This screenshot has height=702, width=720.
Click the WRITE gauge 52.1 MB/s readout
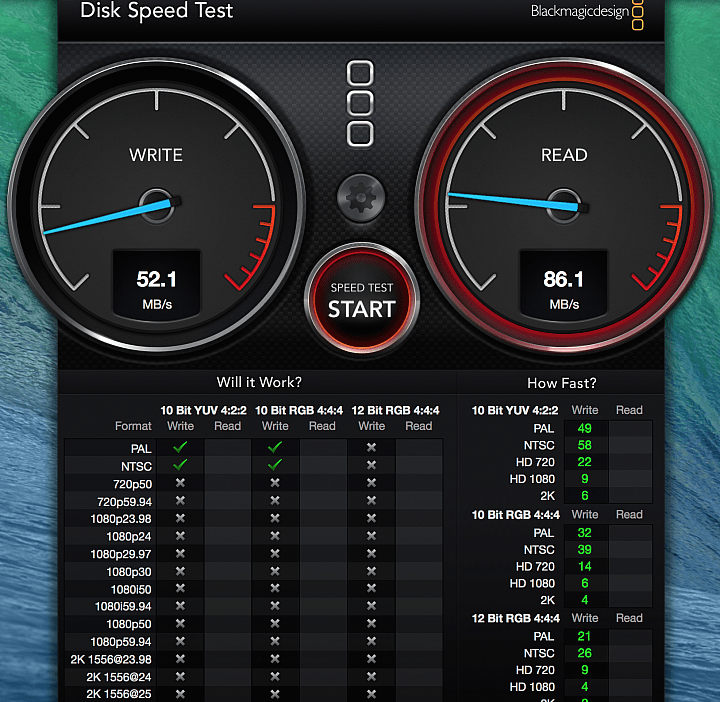pos(157,284)
